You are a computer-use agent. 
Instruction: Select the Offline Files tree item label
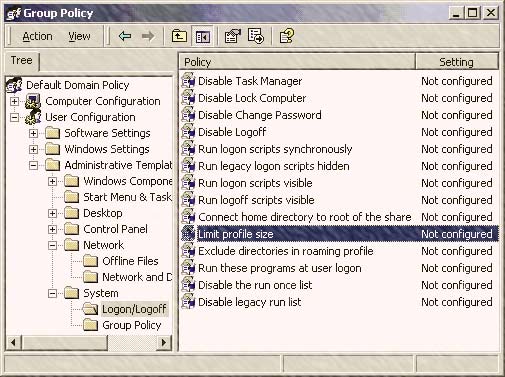coord(130,261)
